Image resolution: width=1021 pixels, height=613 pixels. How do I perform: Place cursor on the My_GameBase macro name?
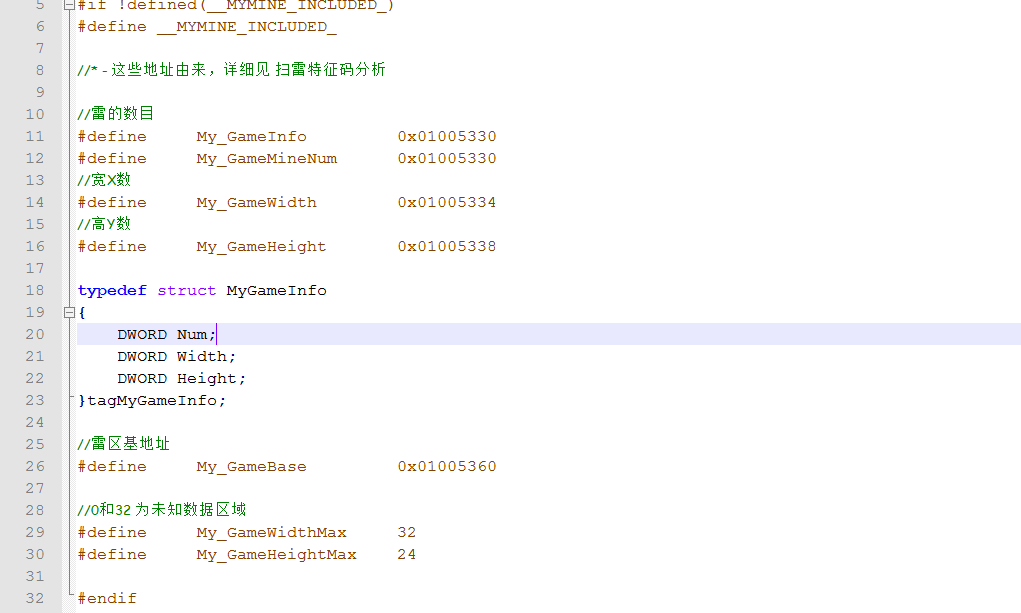coord(251,466)
